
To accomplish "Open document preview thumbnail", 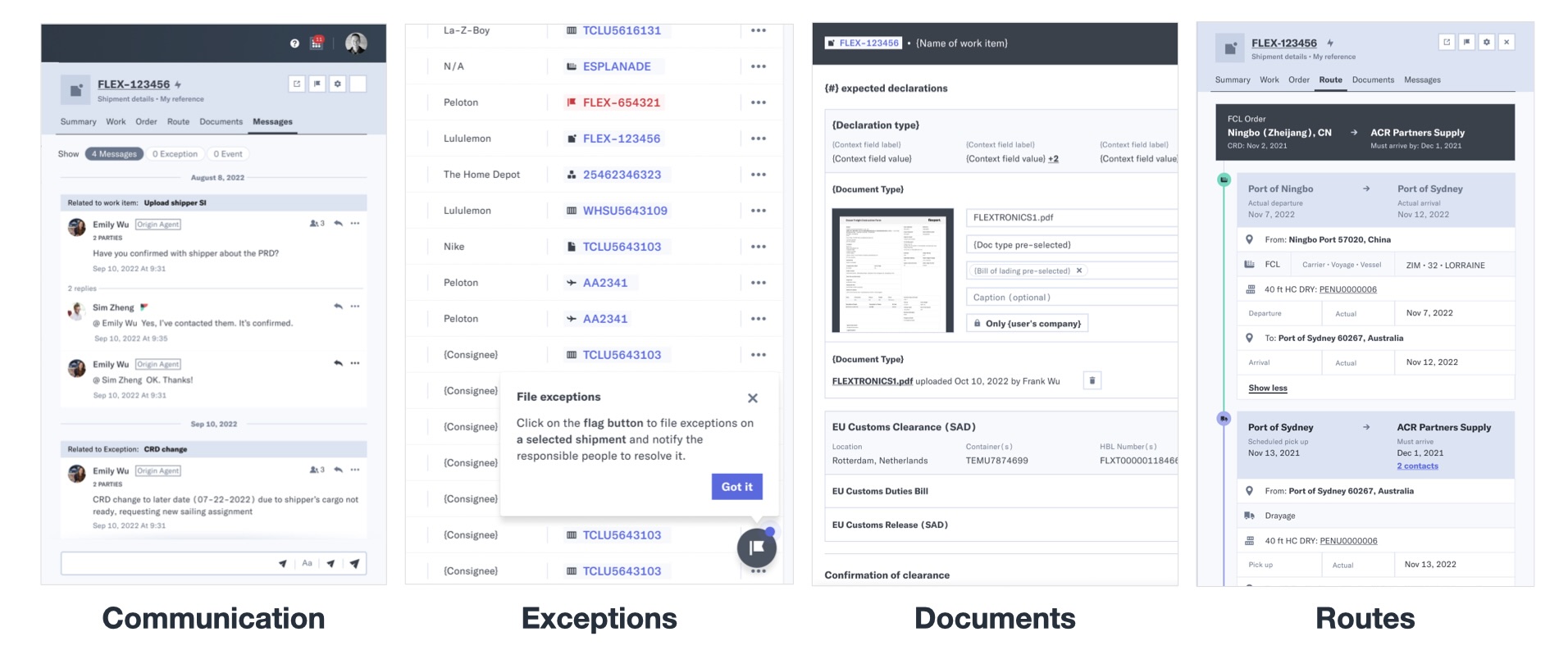I will pos(892,270).
